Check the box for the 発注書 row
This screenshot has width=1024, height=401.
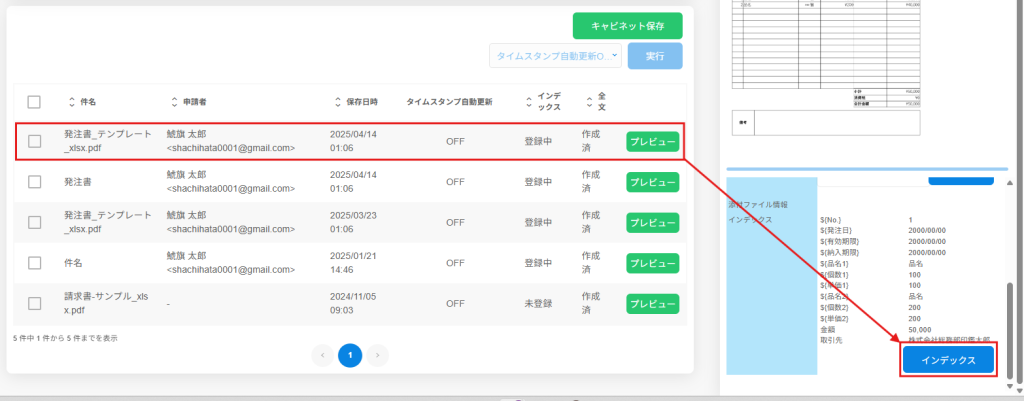point(34,182)
